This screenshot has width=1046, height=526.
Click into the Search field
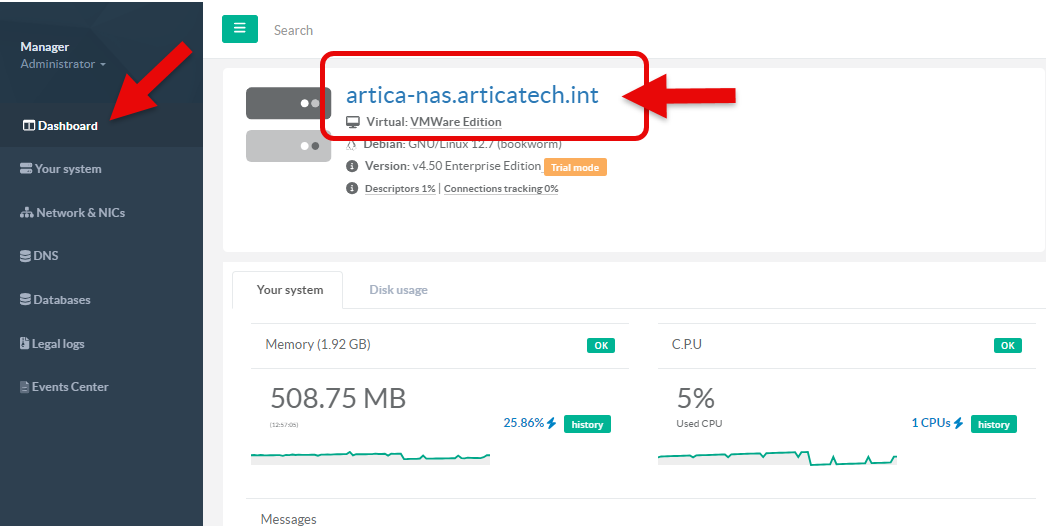(400, 30)
